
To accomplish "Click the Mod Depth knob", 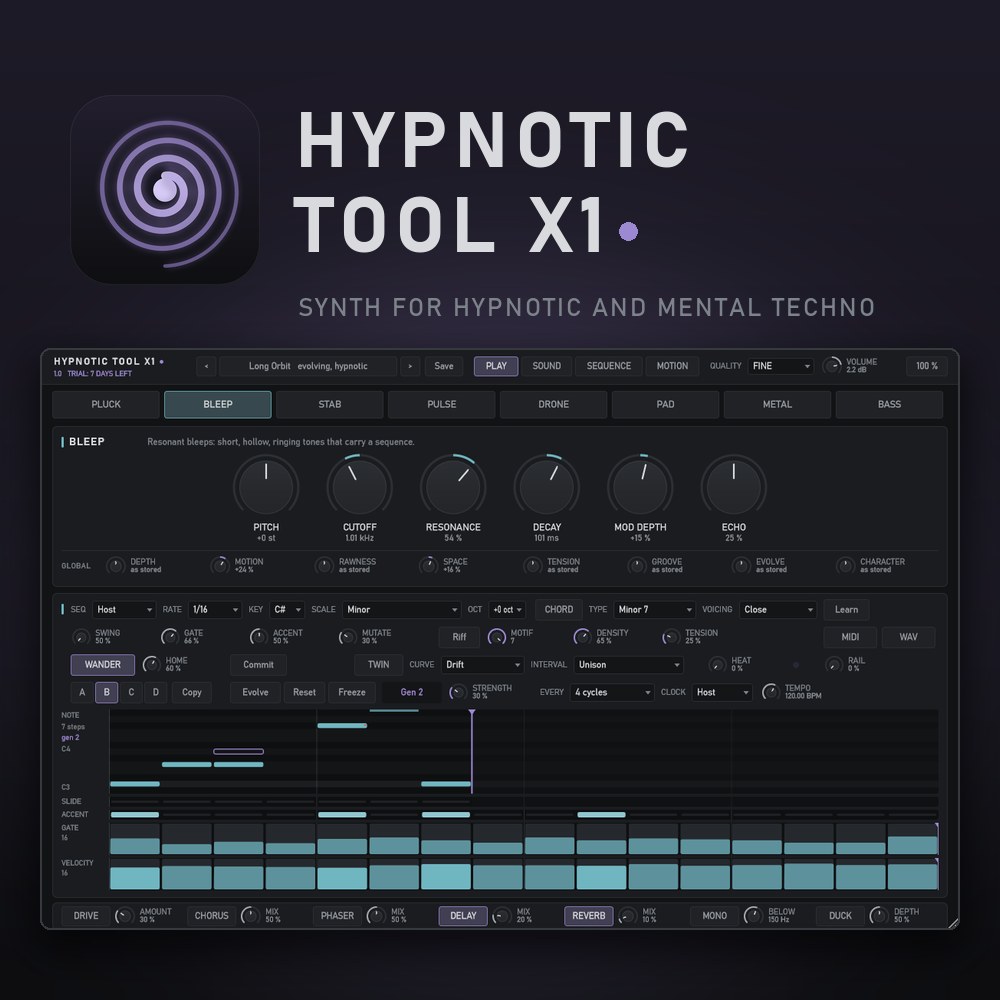I will point(640,487).
